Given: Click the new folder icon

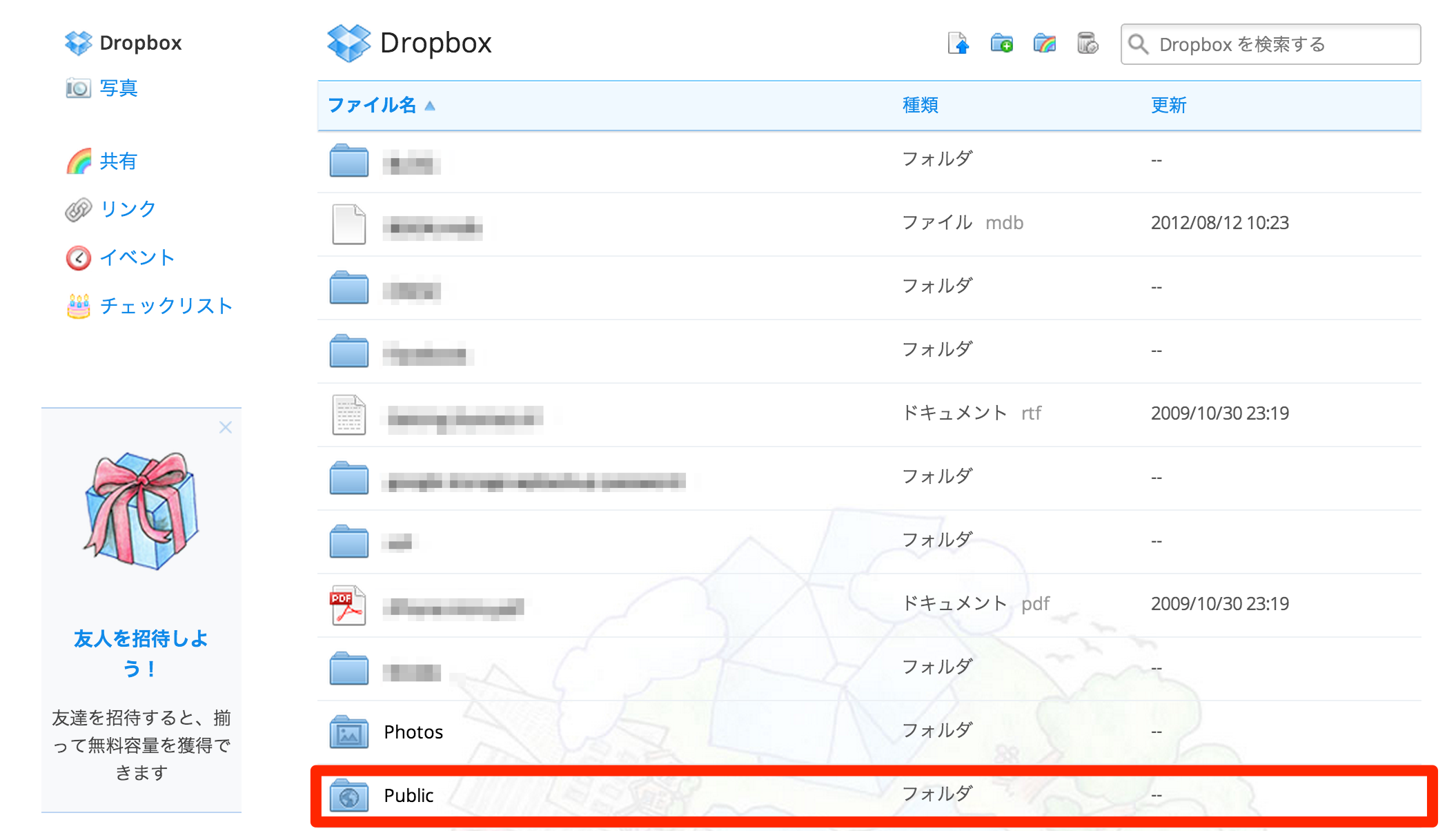Looking at the screenshot, I should pyautogui.click(x=1001, y=43).
